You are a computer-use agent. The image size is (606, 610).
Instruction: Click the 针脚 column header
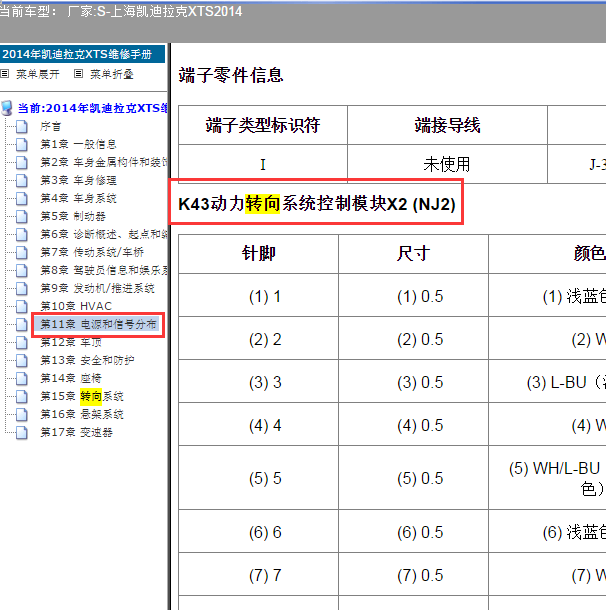(259, 254)
